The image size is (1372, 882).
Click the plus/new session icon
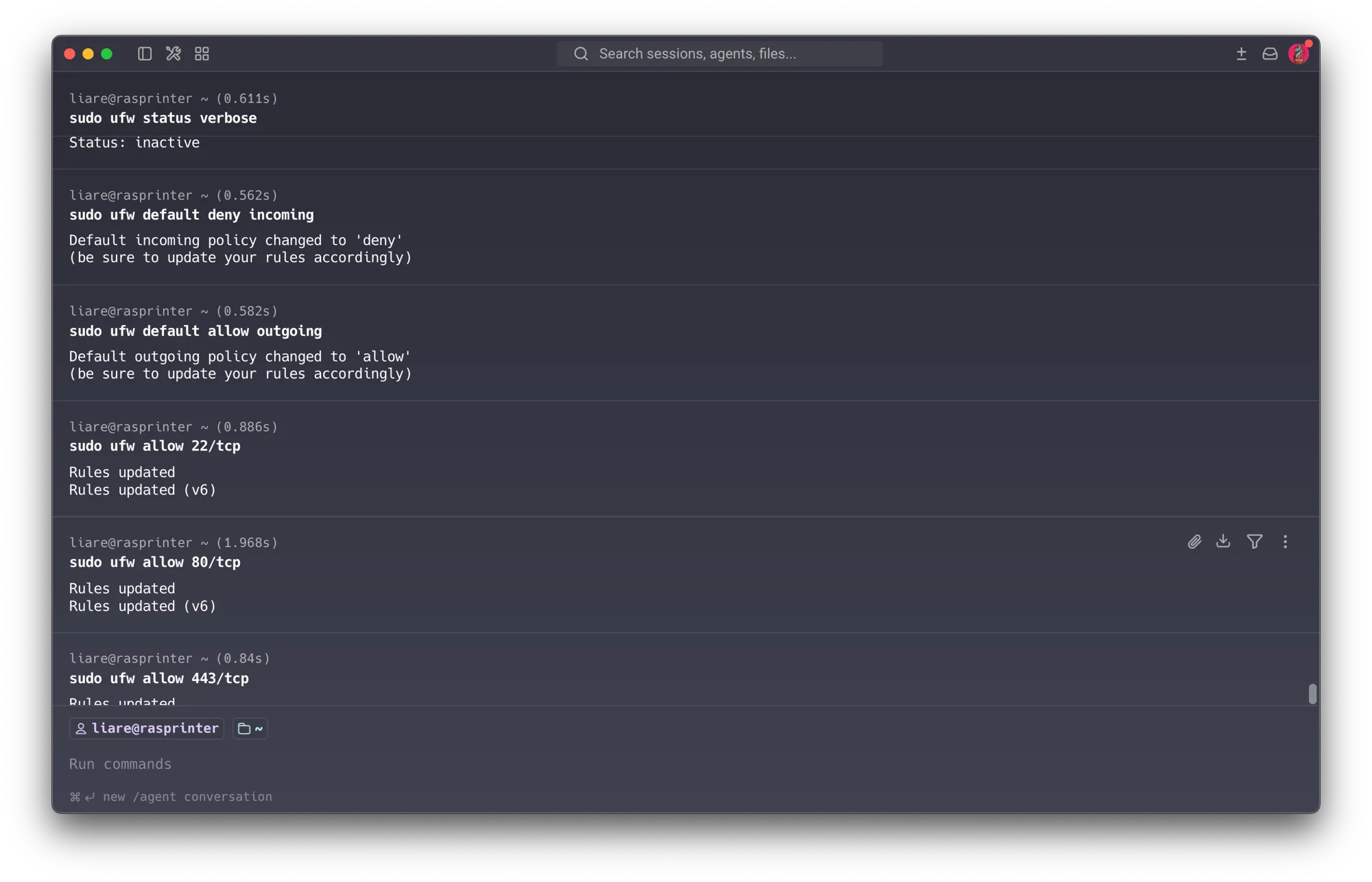[x=1241, y=53]
